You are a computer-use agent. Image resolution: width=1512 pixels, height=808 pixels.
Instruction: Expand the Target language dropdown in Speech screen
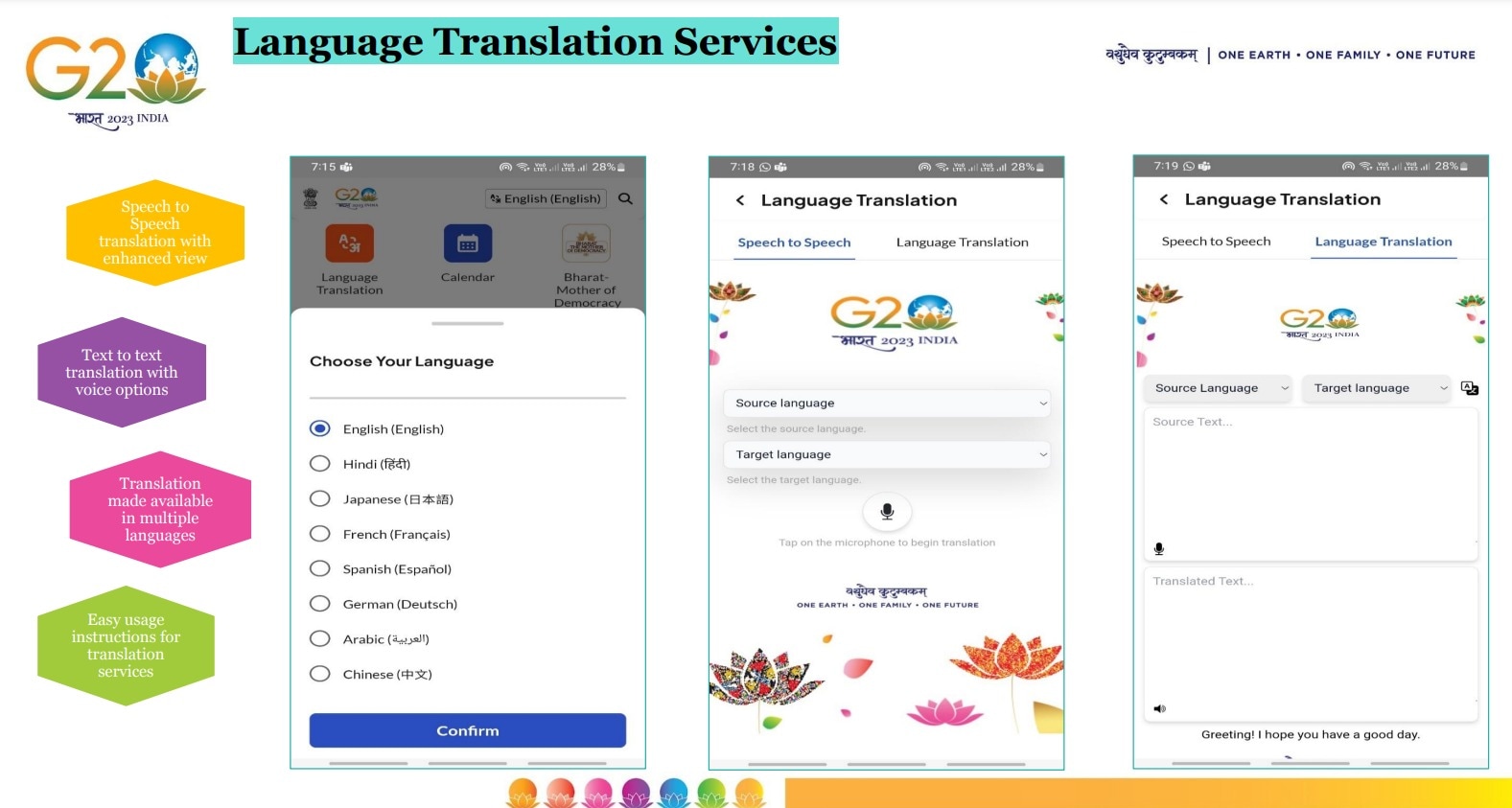coord(886,454)
